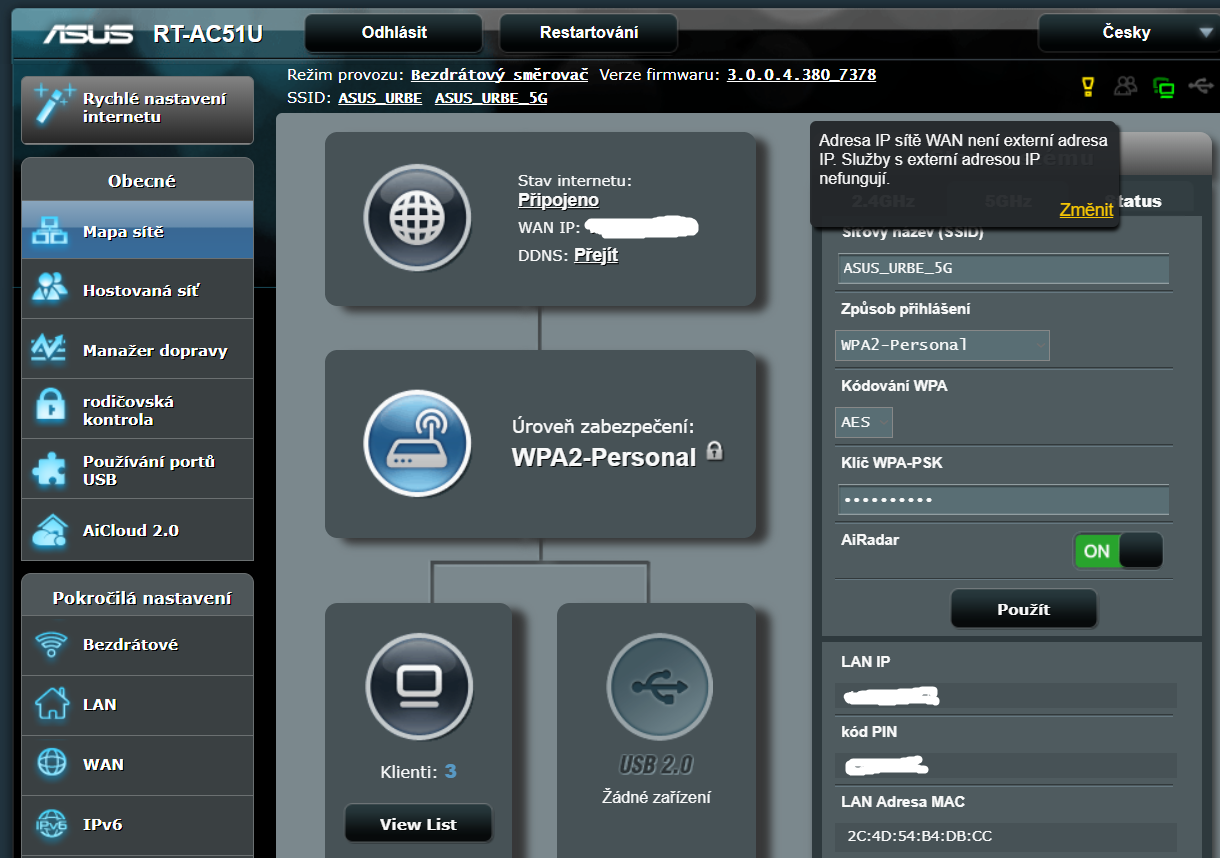Image resolution: width=1220 pixels, height=858 pixels.
Task: Click the Klíč WPA-PSK password field
Action: [x=1003, y=500]
